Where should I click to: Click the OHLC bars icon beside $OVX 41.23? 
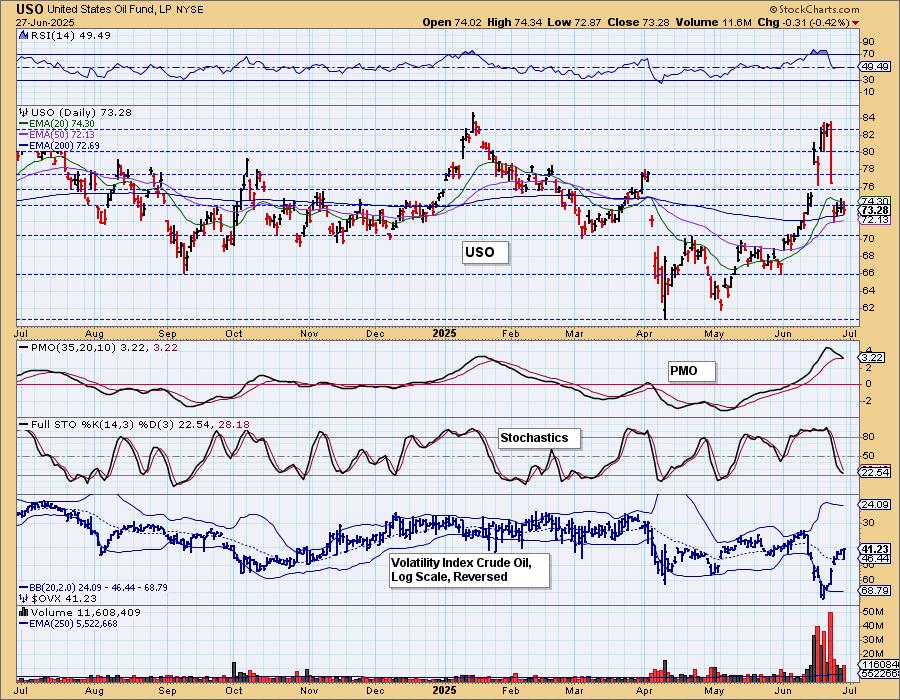tap(23, 598)
